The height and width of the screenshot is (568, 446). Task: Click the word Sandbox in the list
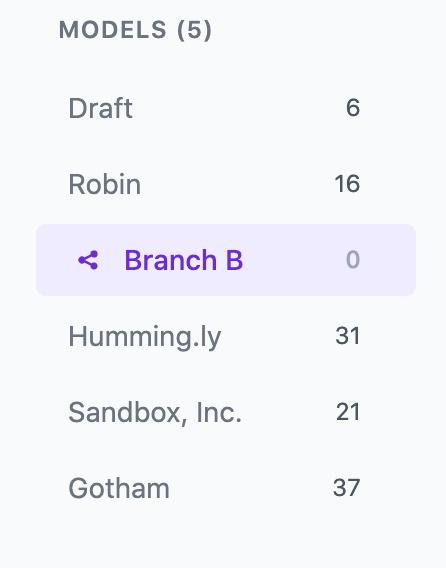tap(124, 412)
